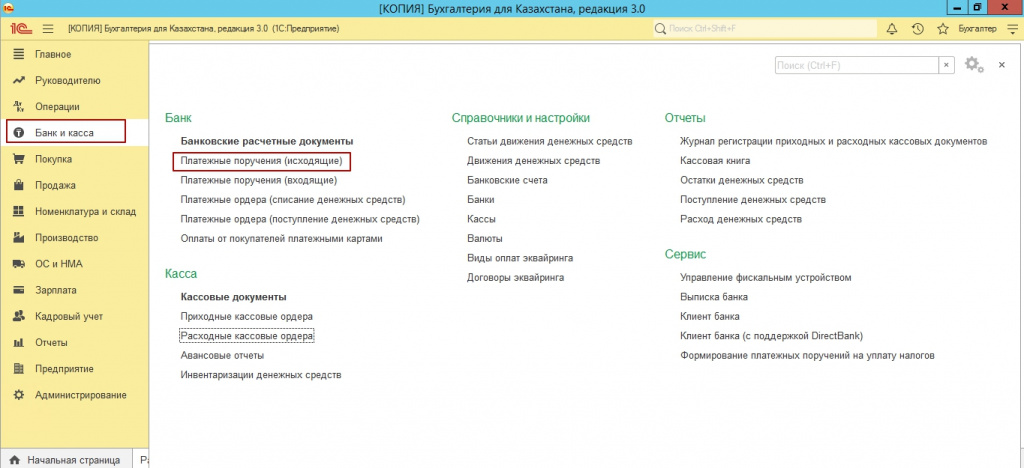Open the Кассы directory
1024x468 pixels.
click(x=481, y=219)
